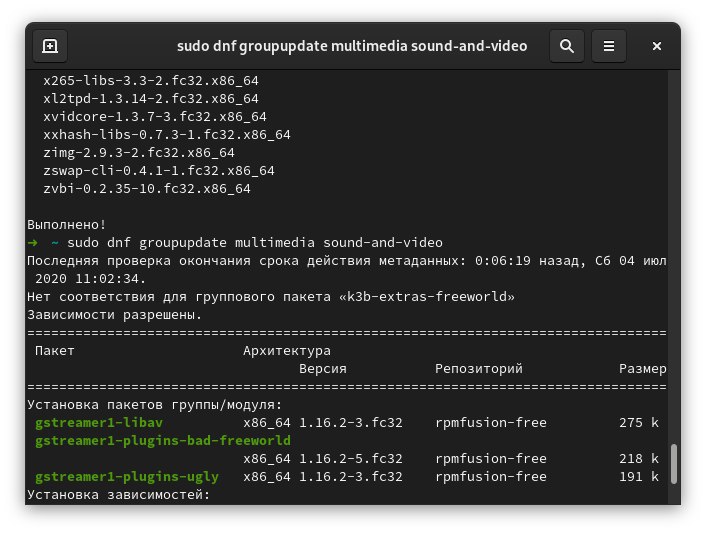
Task: Click xl2tpd-1.3.14-2.fc32.x86_64 line
Action: pyautogui.click(x=151, y=99)
